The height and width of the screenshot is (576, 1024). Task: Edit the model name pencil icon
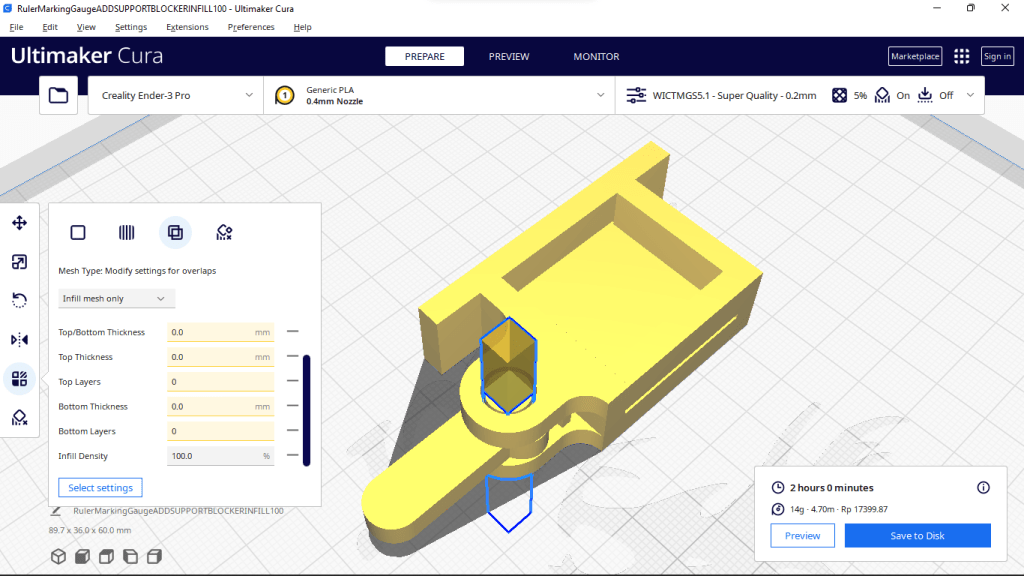(56, 511)
